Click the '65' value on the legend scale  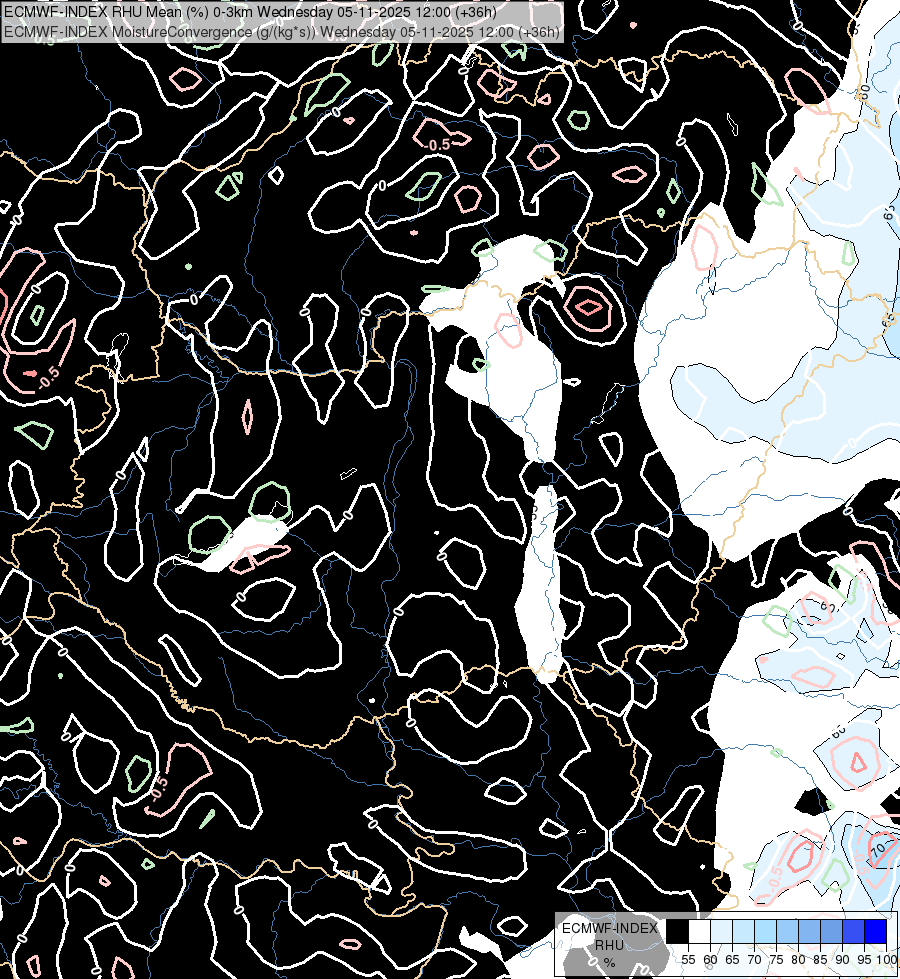point(732,960)
